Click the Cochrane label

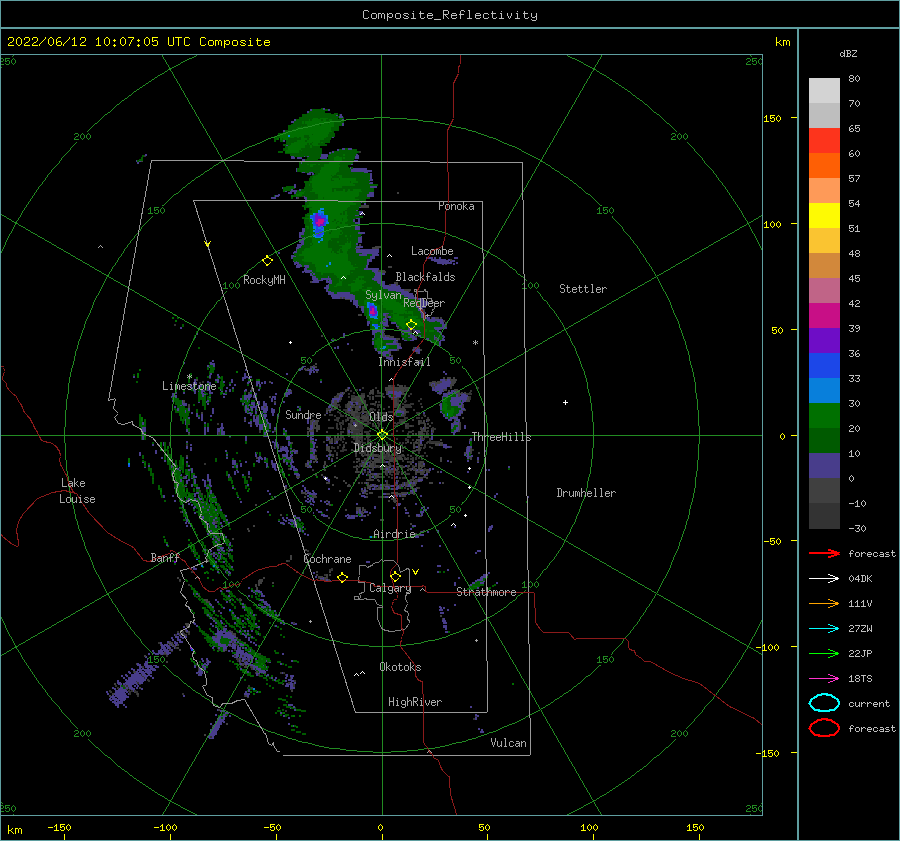(327, 559)
